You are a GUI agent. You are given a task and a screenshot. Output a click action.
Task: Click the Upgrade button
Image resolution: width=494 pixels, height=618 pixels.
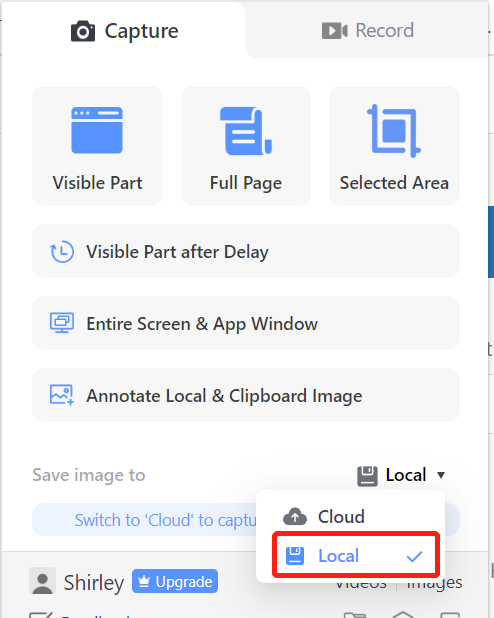pos(175,581)
